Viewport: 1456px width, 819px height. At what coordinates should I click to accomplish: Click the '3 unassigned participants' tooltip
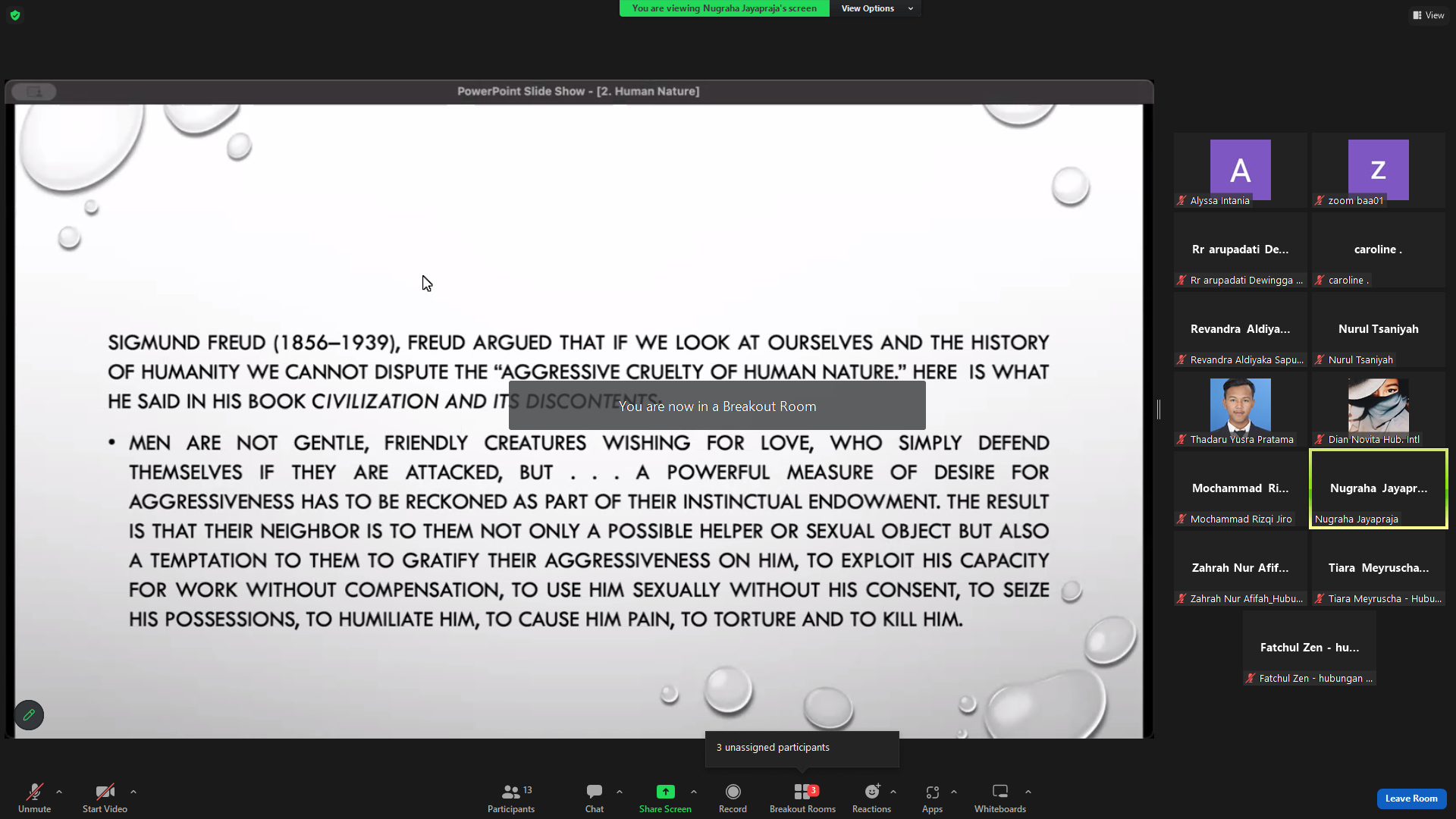(x=802, y=748)
